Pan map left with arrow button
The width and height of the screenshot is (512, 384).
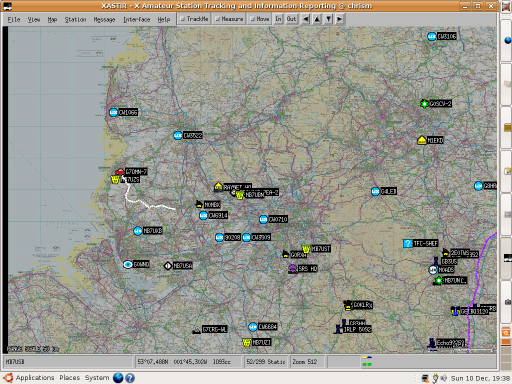pos(305,19)
